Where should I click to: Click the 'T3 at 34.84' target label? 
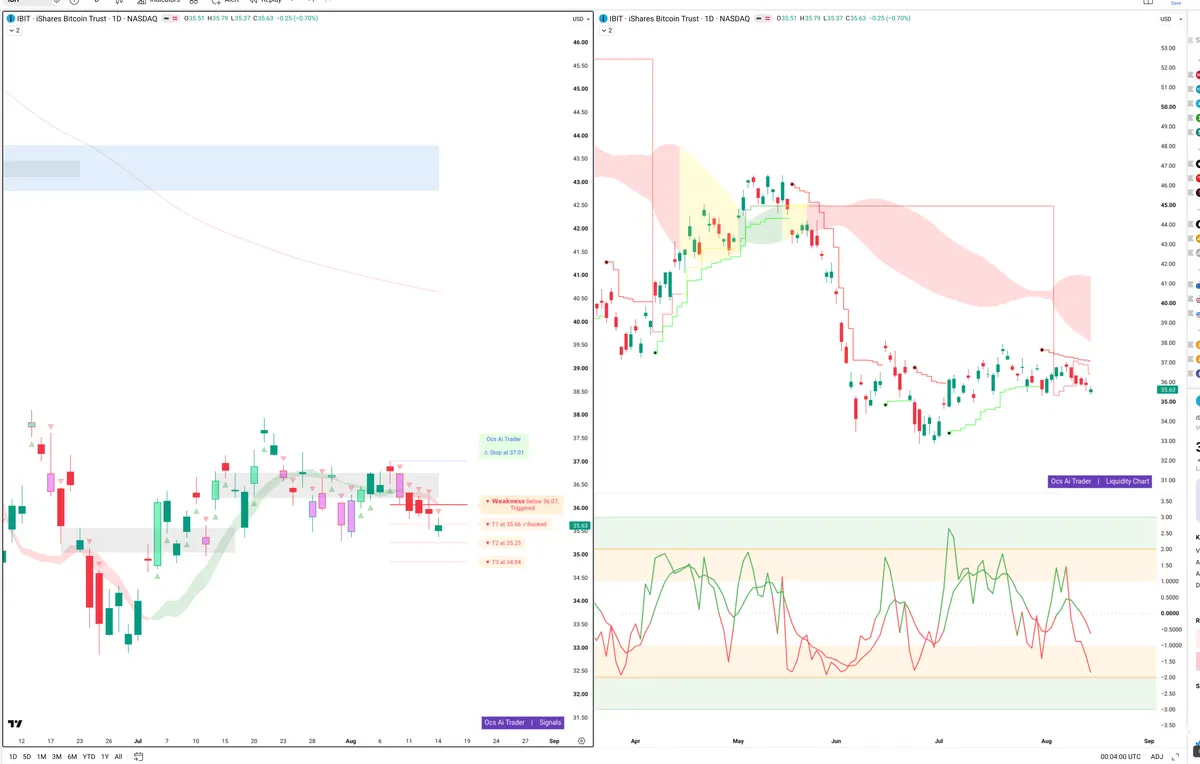(x=503, y=562)
